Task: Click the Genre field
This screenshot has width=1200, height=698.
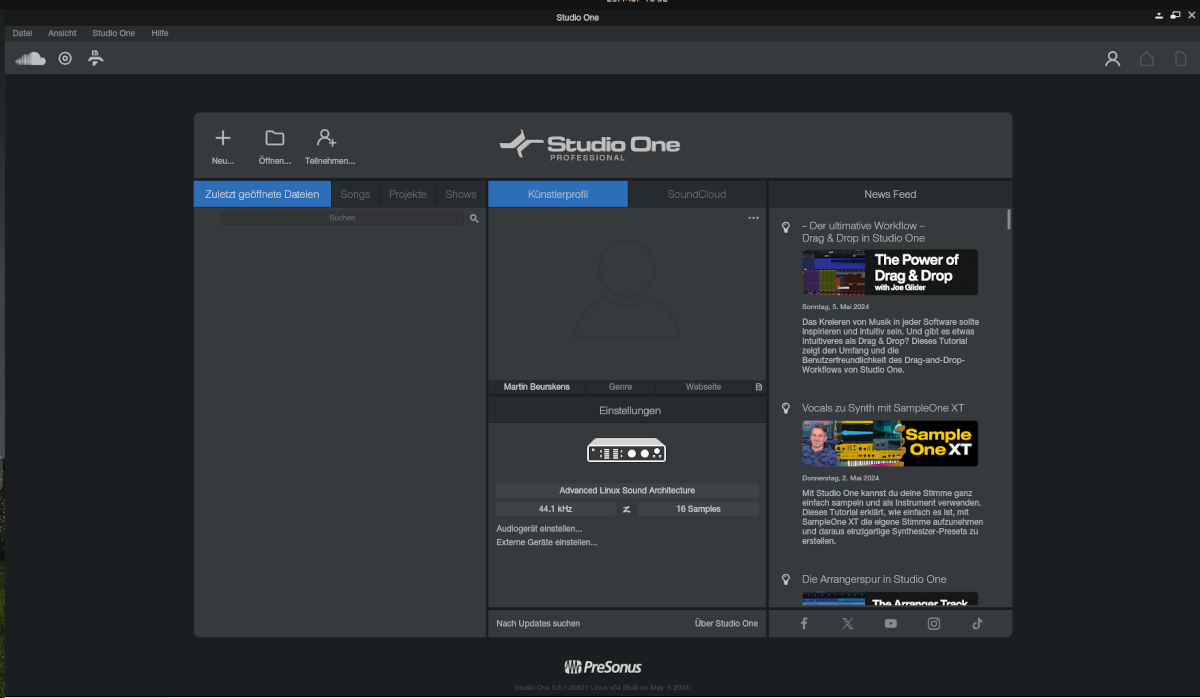Action: click(x=621, y=387)
